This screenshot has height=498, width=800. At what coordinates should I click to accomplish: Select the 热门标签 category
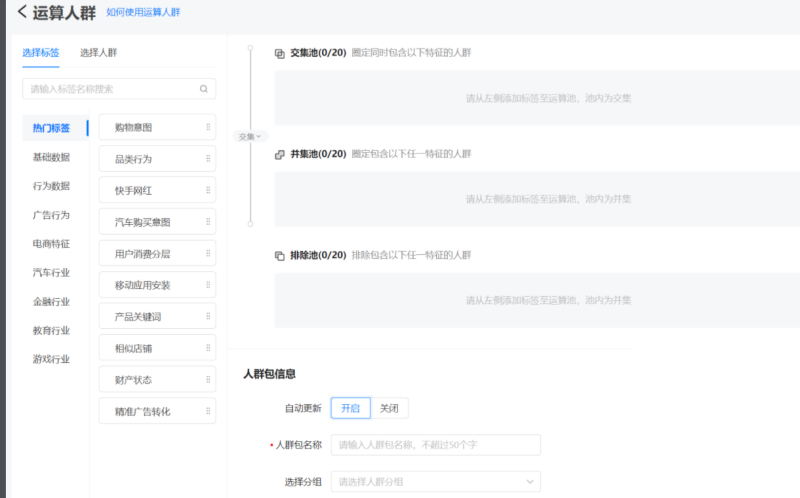click(55, 128)
